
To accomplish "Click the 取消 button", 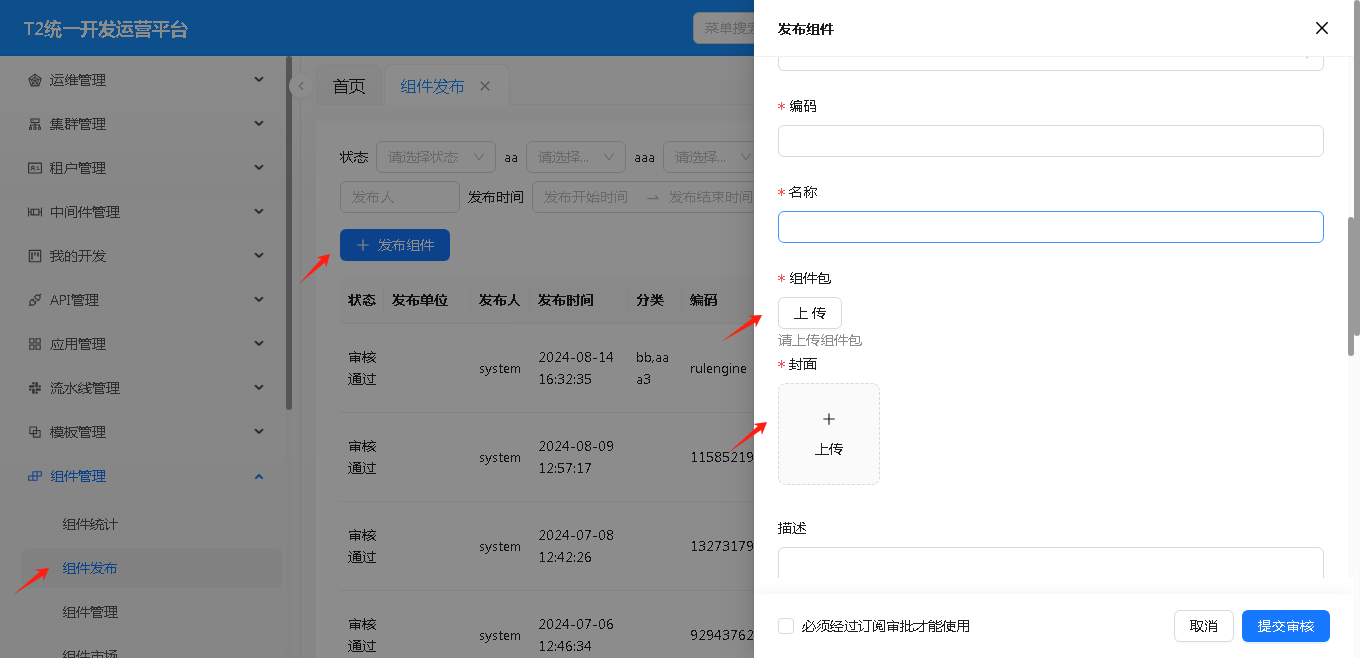I will tap(1204, 626).
